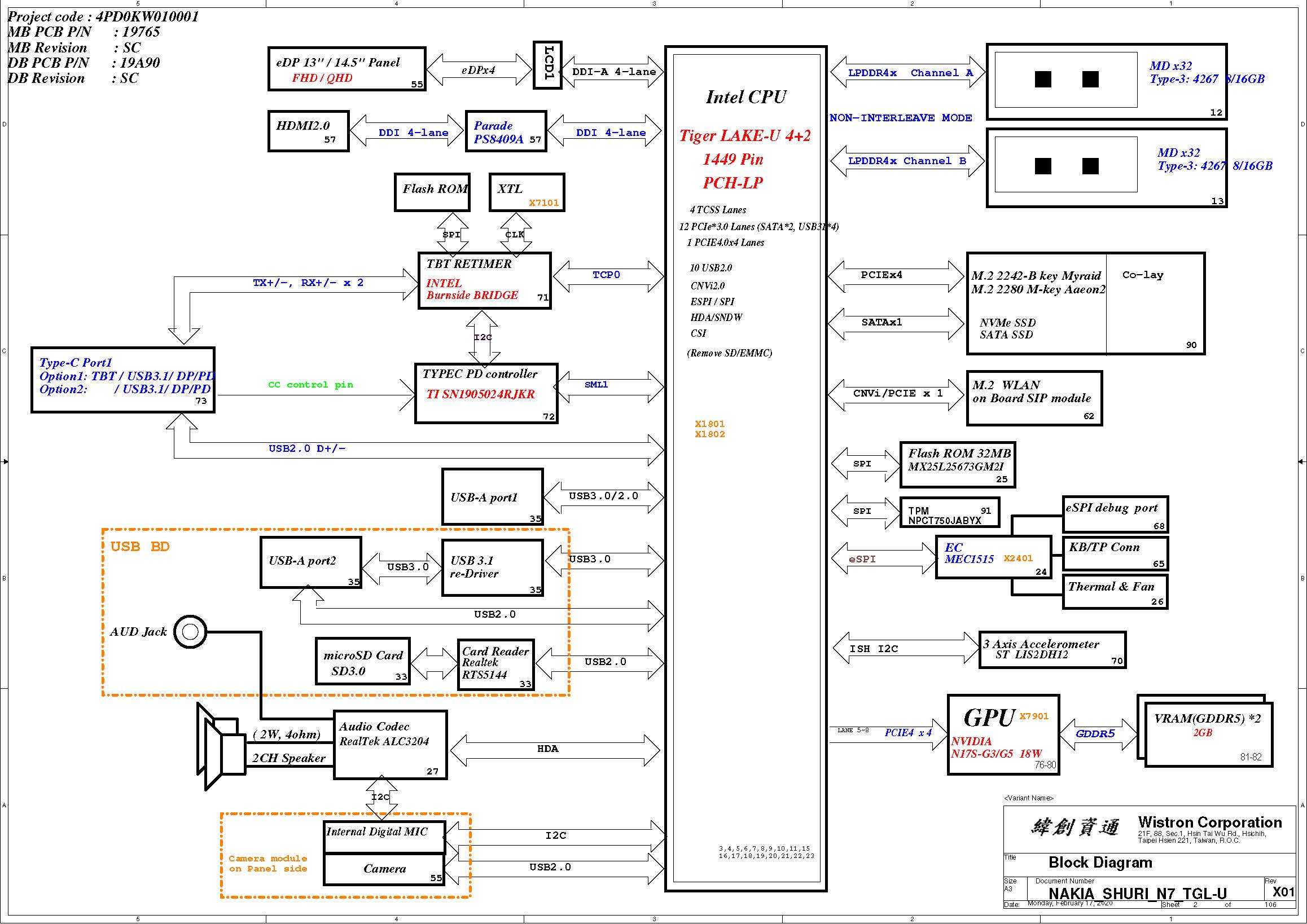Click the microSD Card SD3.0 block
This screenshot has width=1307, height=924.
pos(363,661)
